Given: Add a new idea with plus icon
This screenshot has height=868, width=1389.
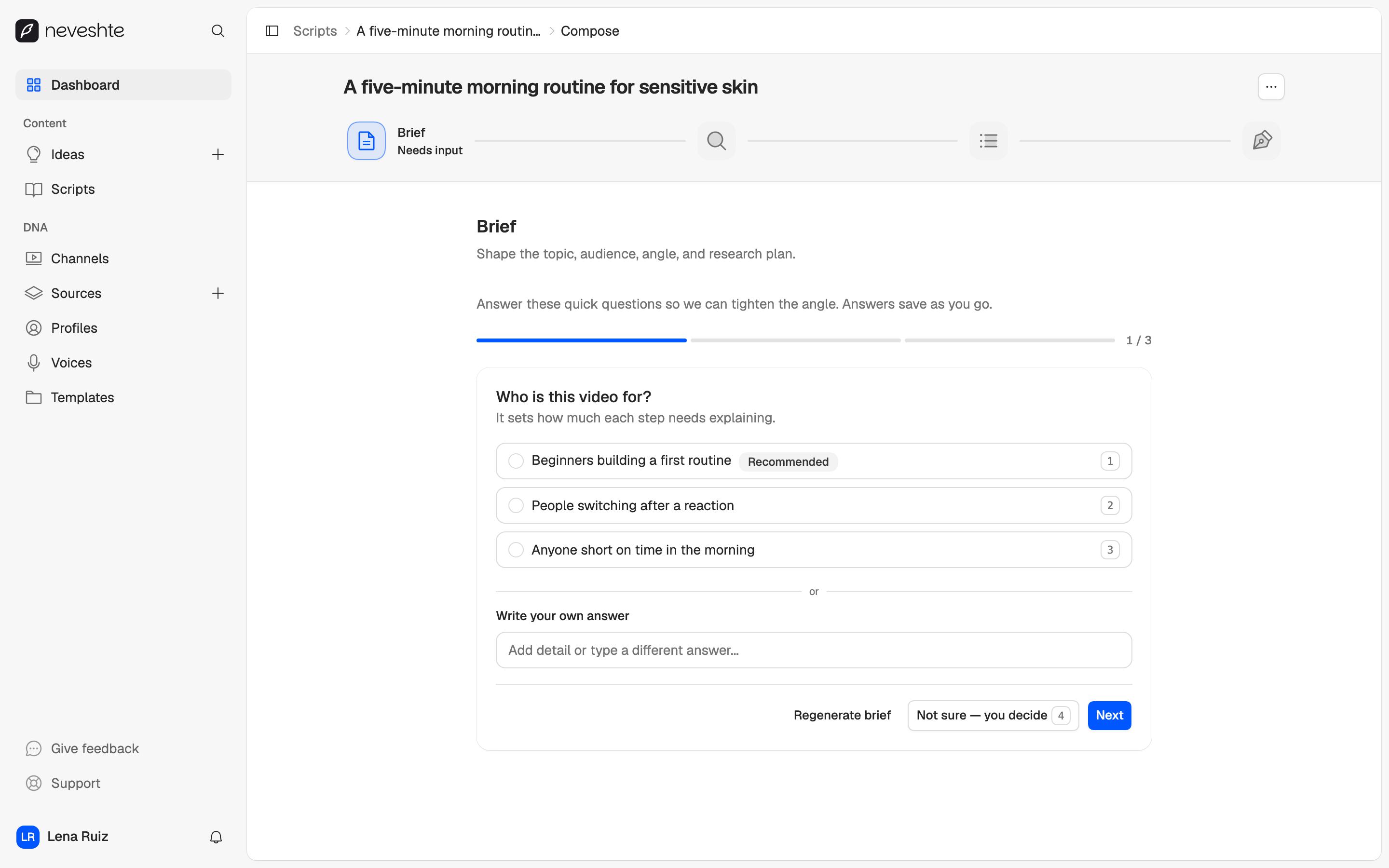Looking at the screenshot, I should [x=218, y=154].
